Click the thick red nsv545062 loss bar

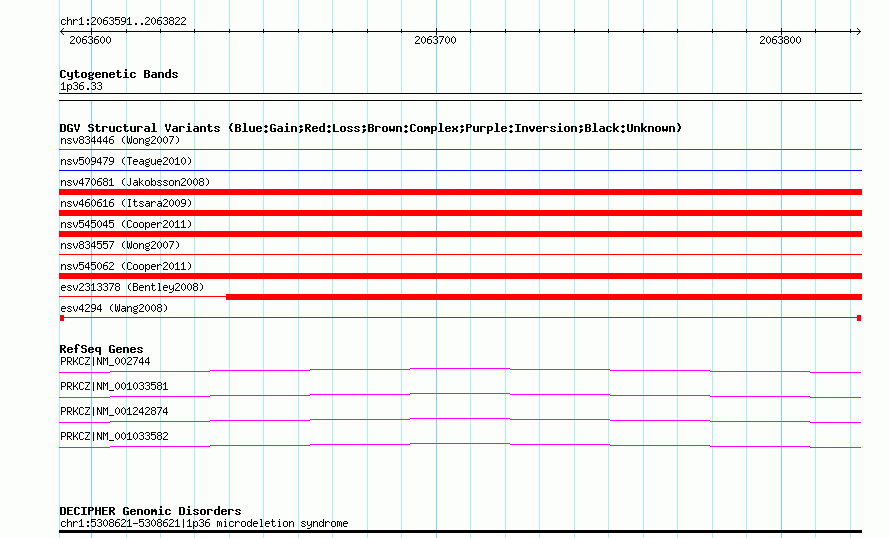tap(460, 276)
